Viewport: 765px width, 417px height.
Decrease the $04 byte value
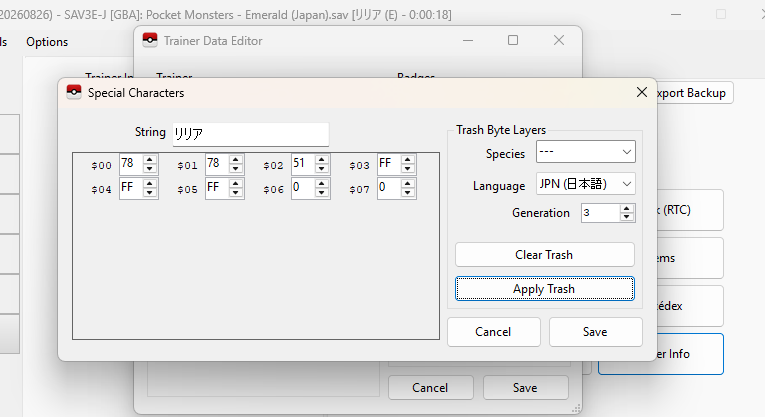(150, 193)
